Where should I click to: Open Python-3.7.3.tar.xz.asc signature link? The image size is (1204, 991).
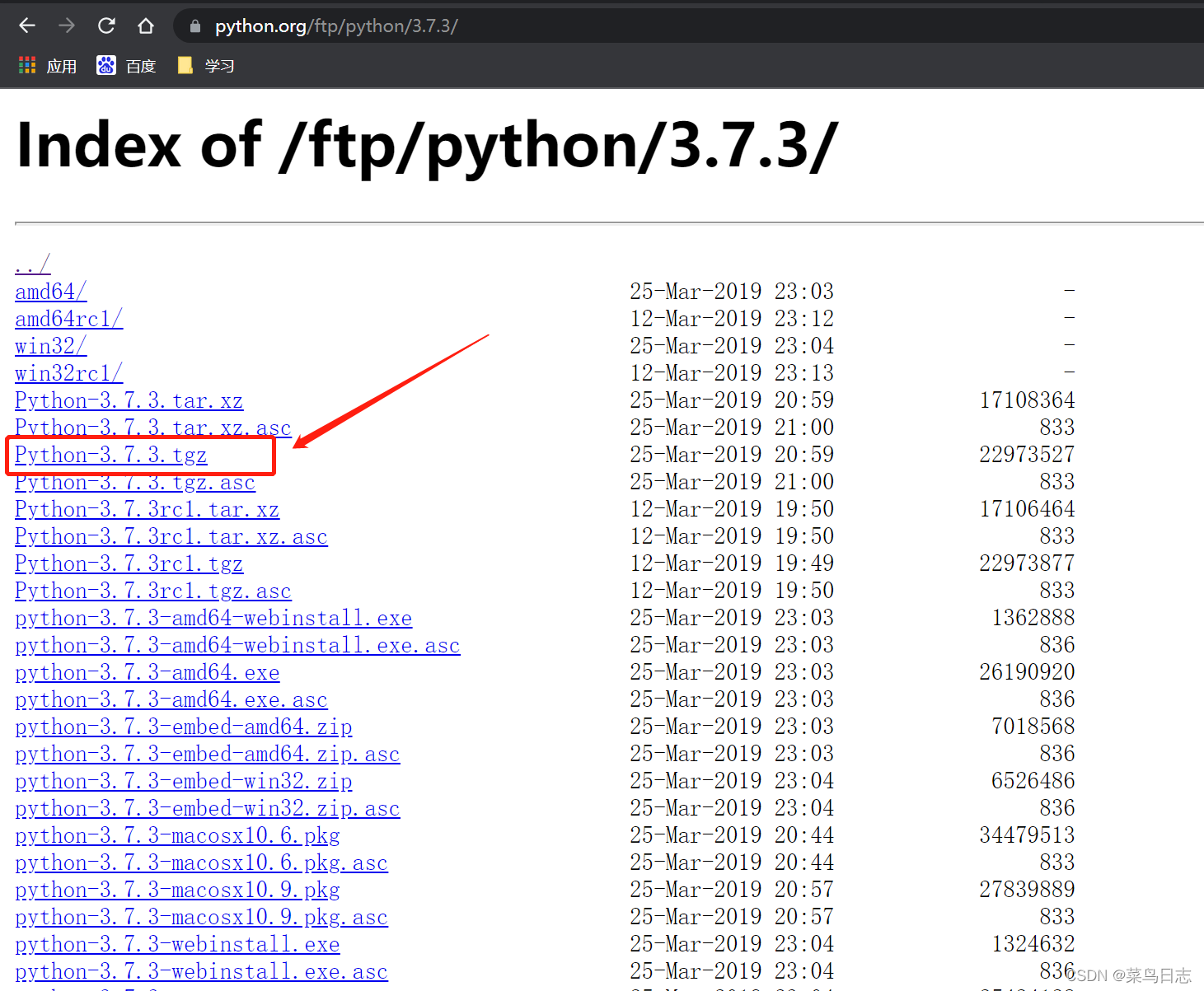153,428
